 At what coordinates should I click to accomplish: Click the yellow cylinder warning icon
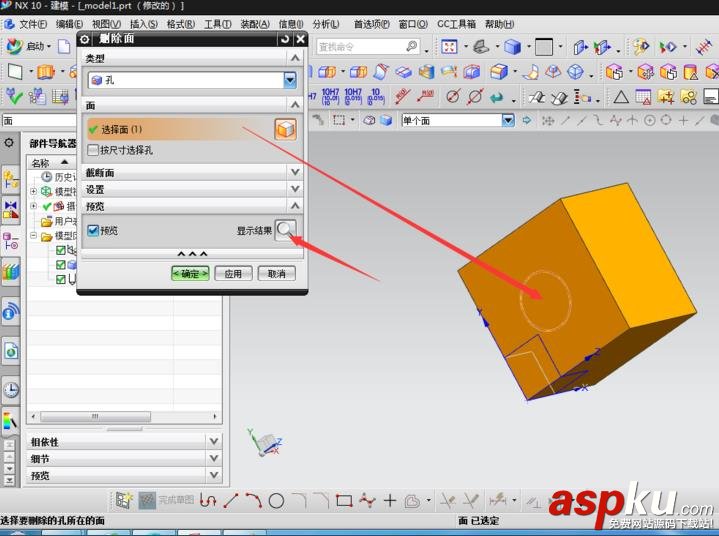point(690,72)
